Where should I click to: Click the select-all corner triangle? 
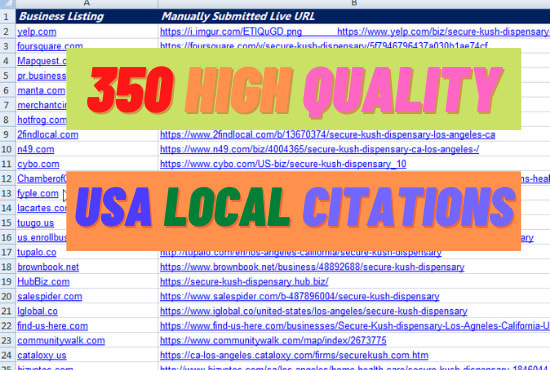coord(7,4)
